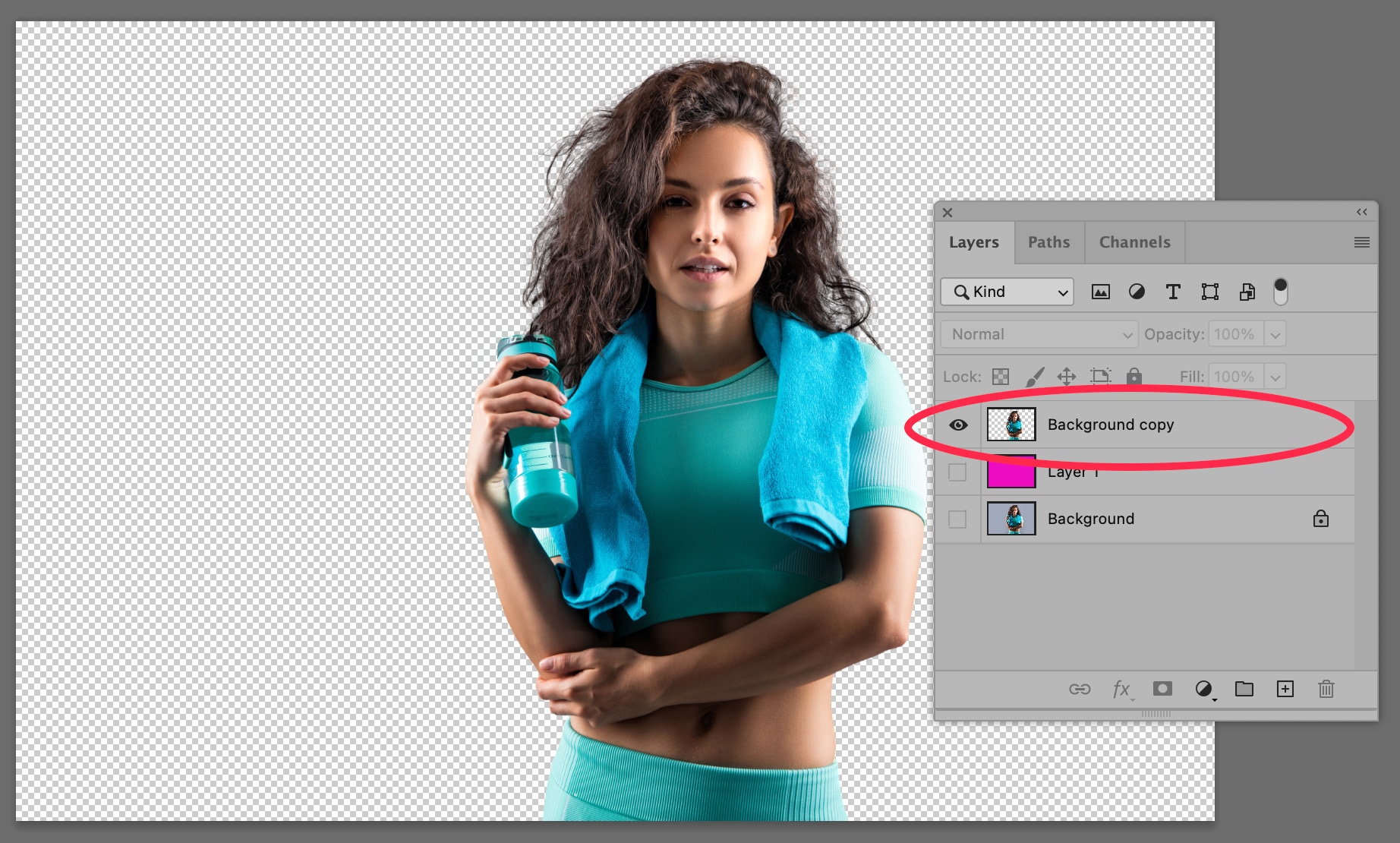1400x843 pixels.
Task: Click the link layers icon
Action: pyautogui.click(x=1080, y=689)
